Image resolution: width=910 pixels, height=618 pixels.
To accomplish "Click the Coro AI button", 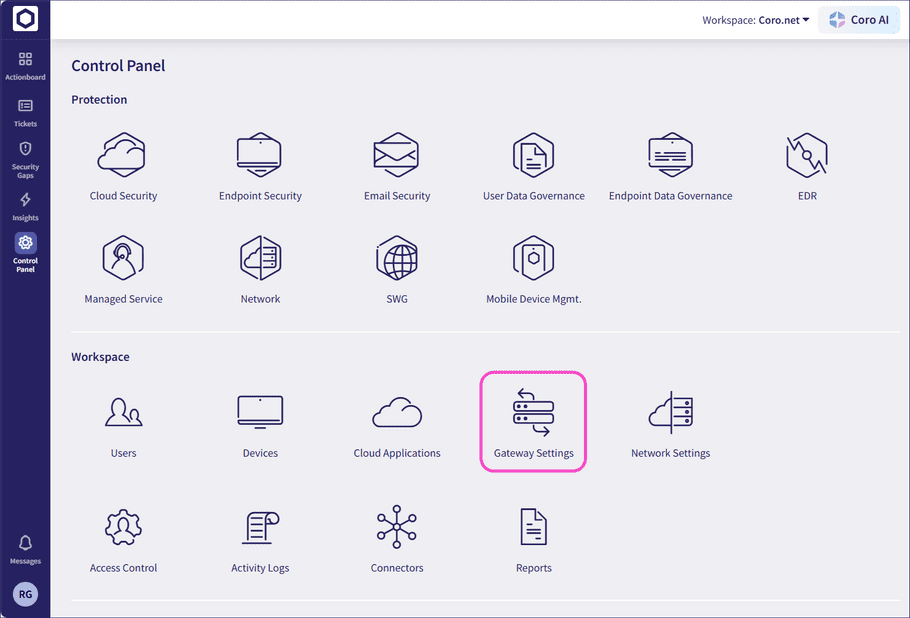I will click(858, 20).
